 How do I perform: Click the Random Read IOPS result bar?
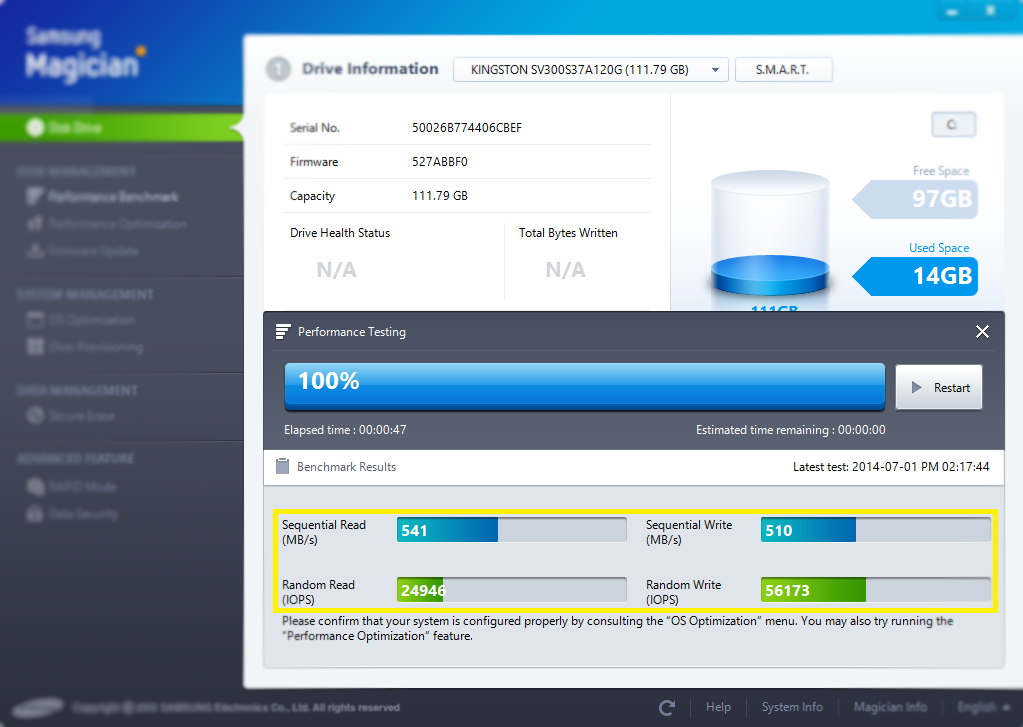(x=512, y=590)
